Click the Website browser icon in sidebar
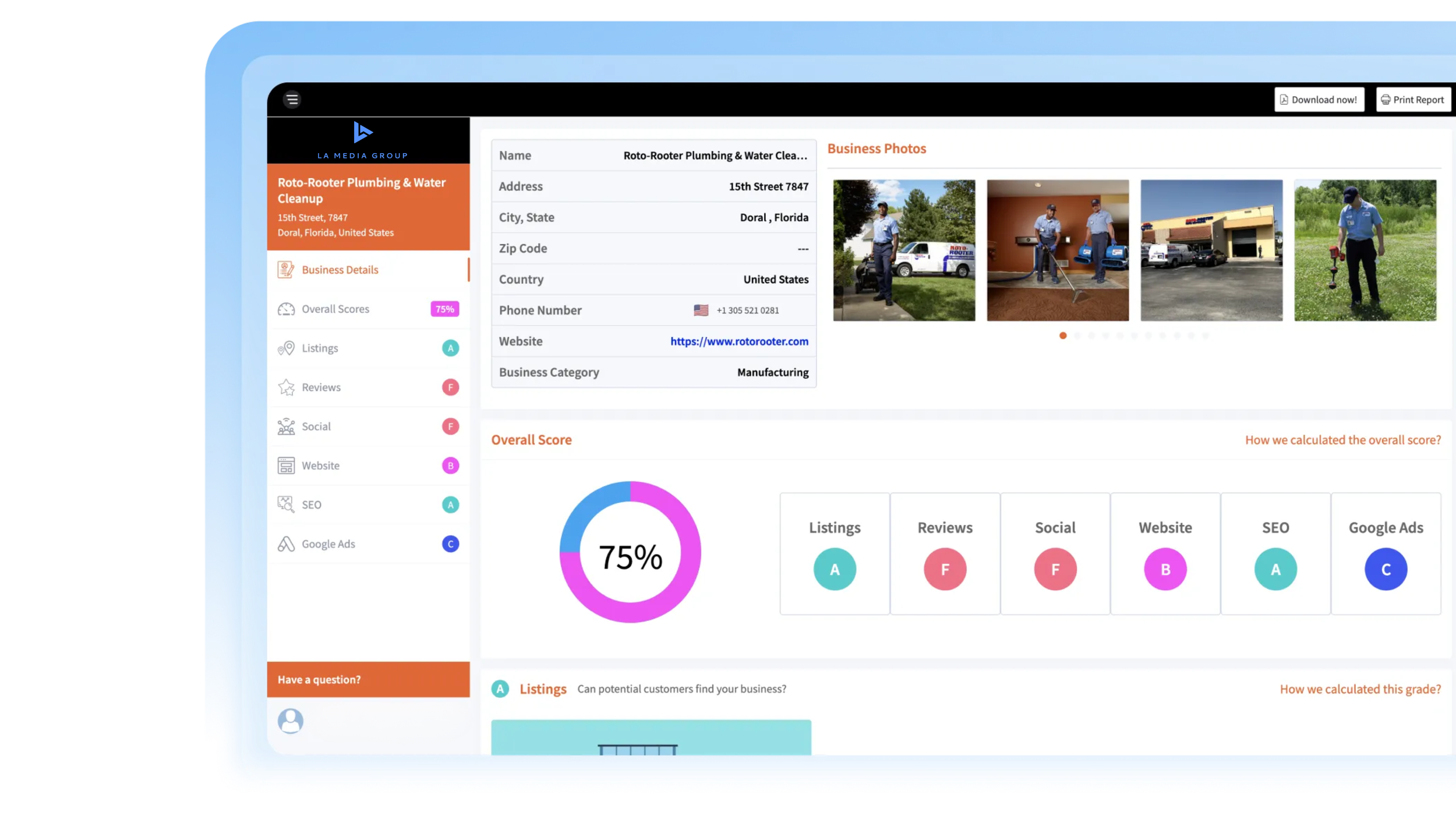The image size is (1456, 819). coord(286,465)
